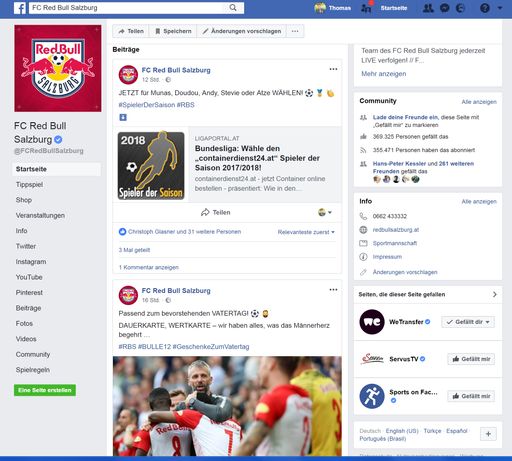Click hashtag #SpielerDerSaison
Viewport: 512px width, 461px height.
click(x=147, y=105)
